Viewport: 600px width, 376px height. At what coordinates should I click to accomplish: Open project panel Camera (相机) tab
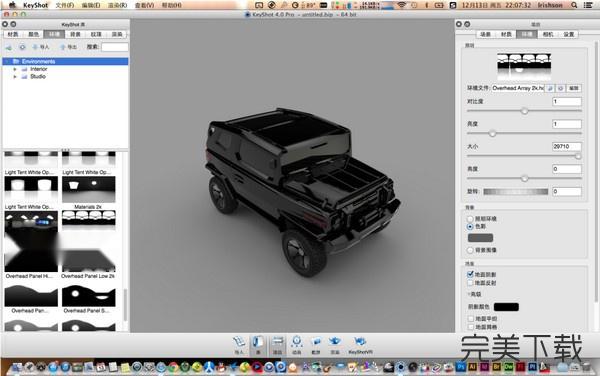[548, 34]
